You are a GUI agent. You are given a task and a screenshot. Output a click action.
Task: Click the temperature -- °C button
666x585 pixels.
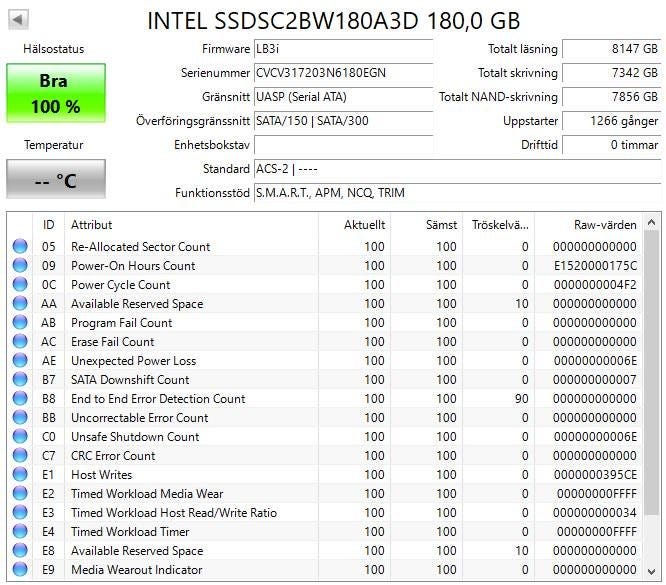(x=55, y=180)
